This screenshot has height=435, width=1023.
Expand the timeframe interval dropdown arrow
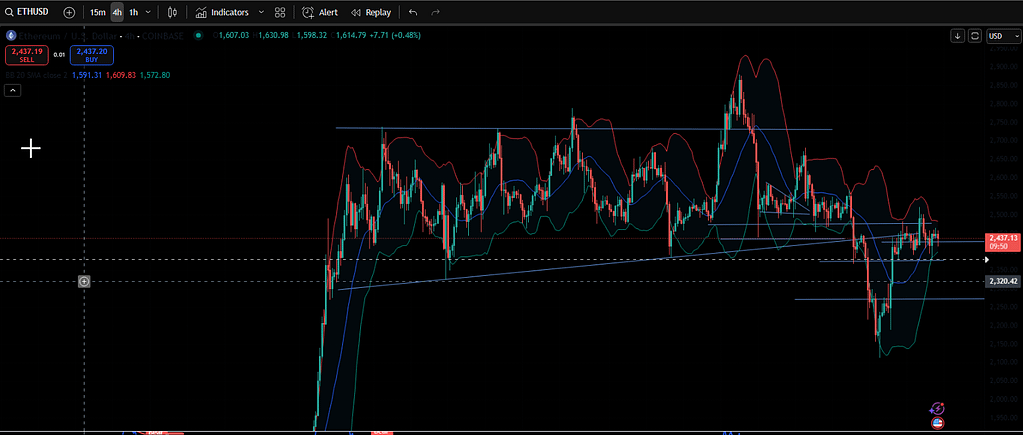coord(149,12)
